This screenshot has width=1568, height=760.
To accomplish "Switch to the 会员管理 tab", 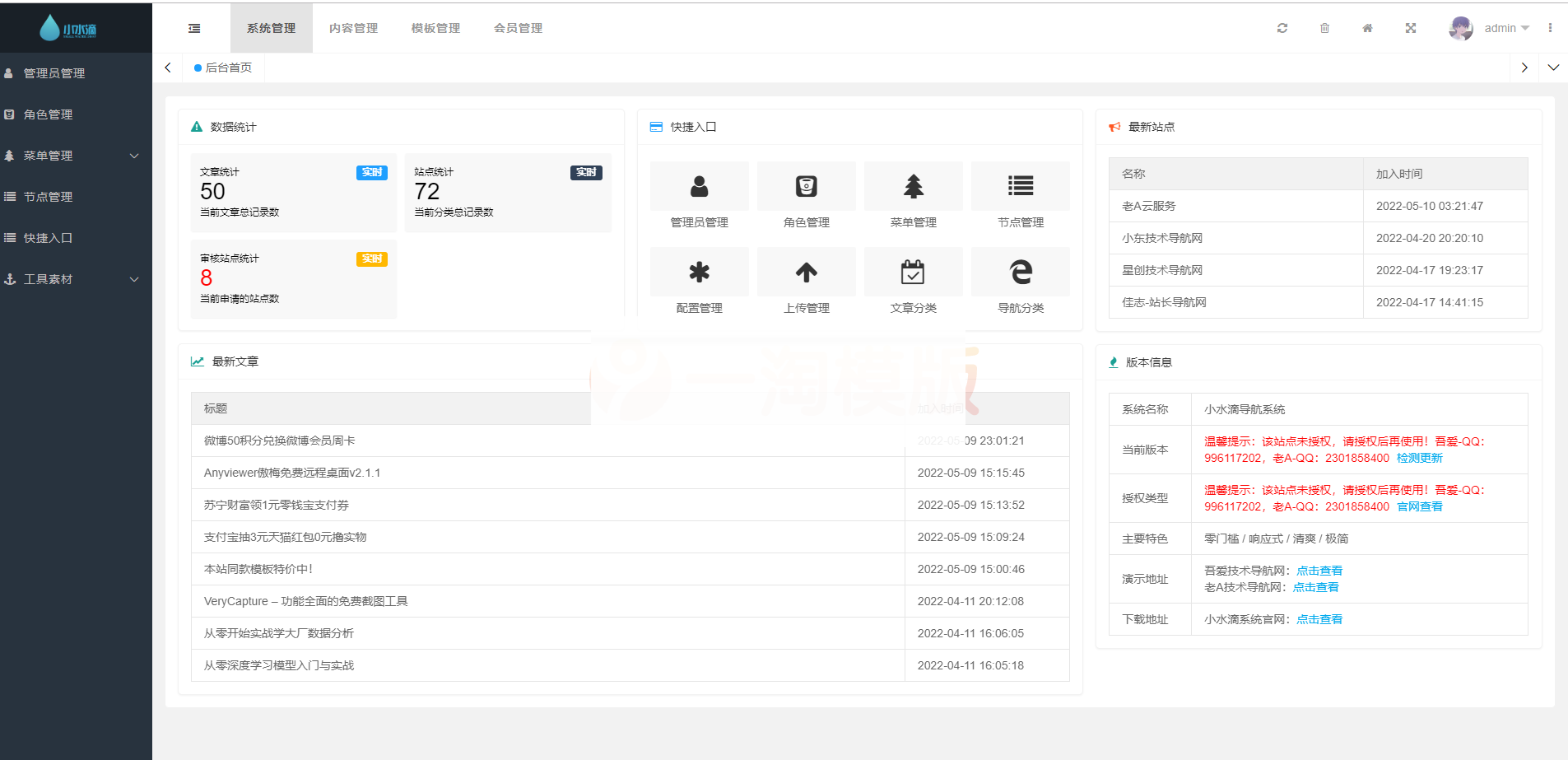I will click(x=518, y=27).
